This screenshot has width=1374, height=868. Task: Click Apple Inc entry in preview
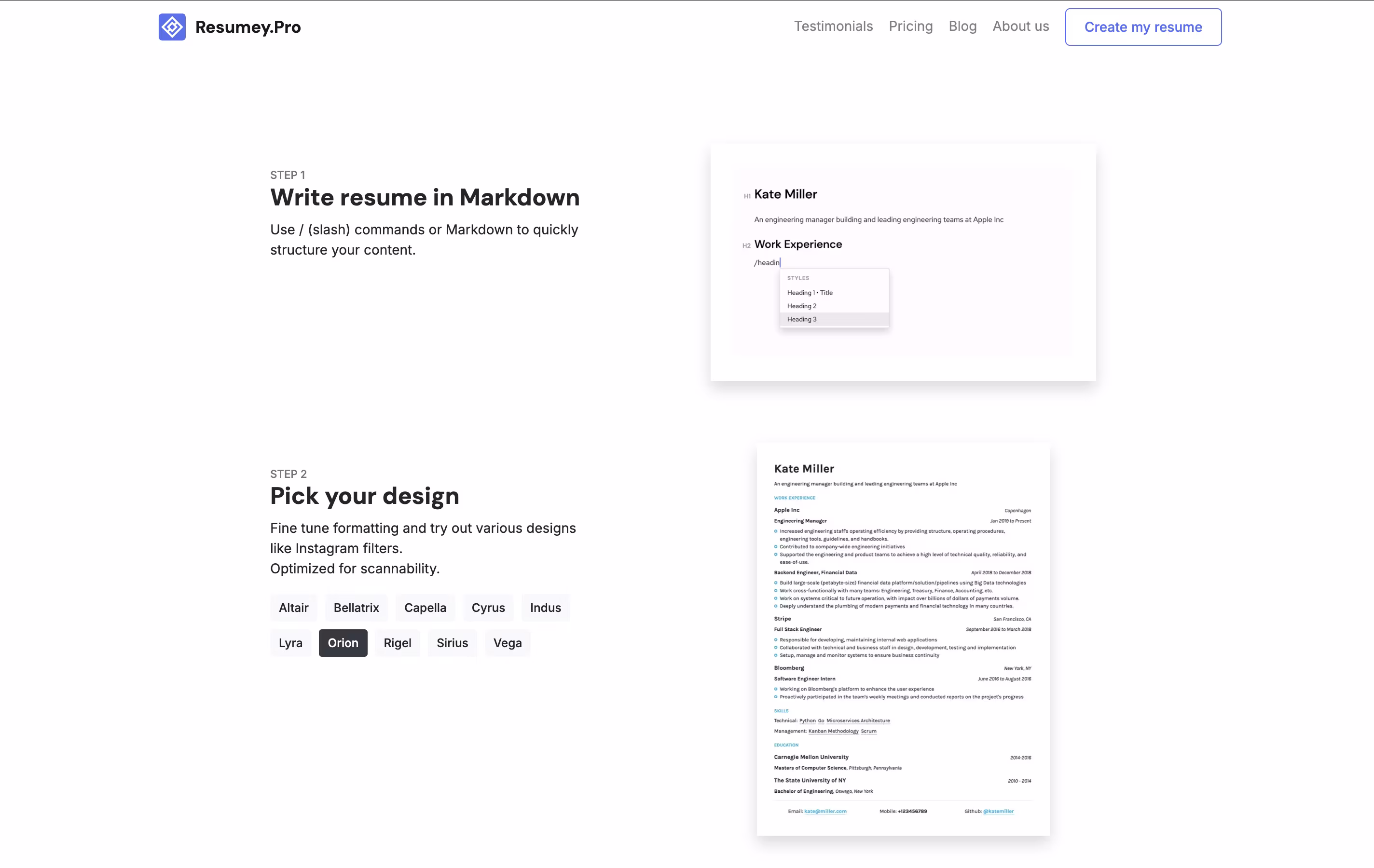(786, 510)
